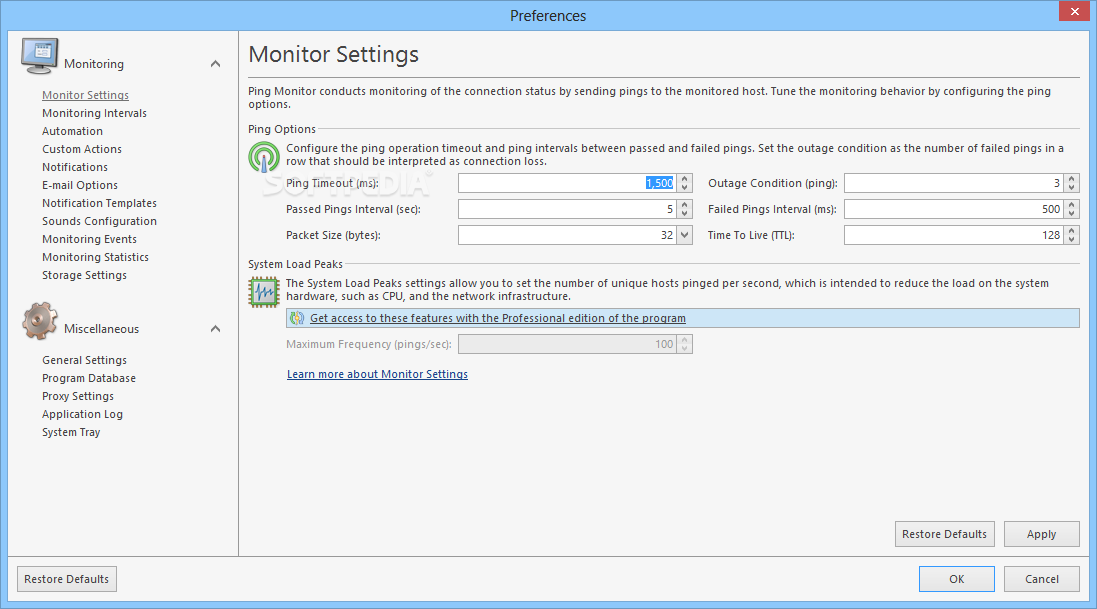Viewport: 1097px width, 609px height.
Task: Click the Passed Pings Interval field
Action: tap(567, 209)
